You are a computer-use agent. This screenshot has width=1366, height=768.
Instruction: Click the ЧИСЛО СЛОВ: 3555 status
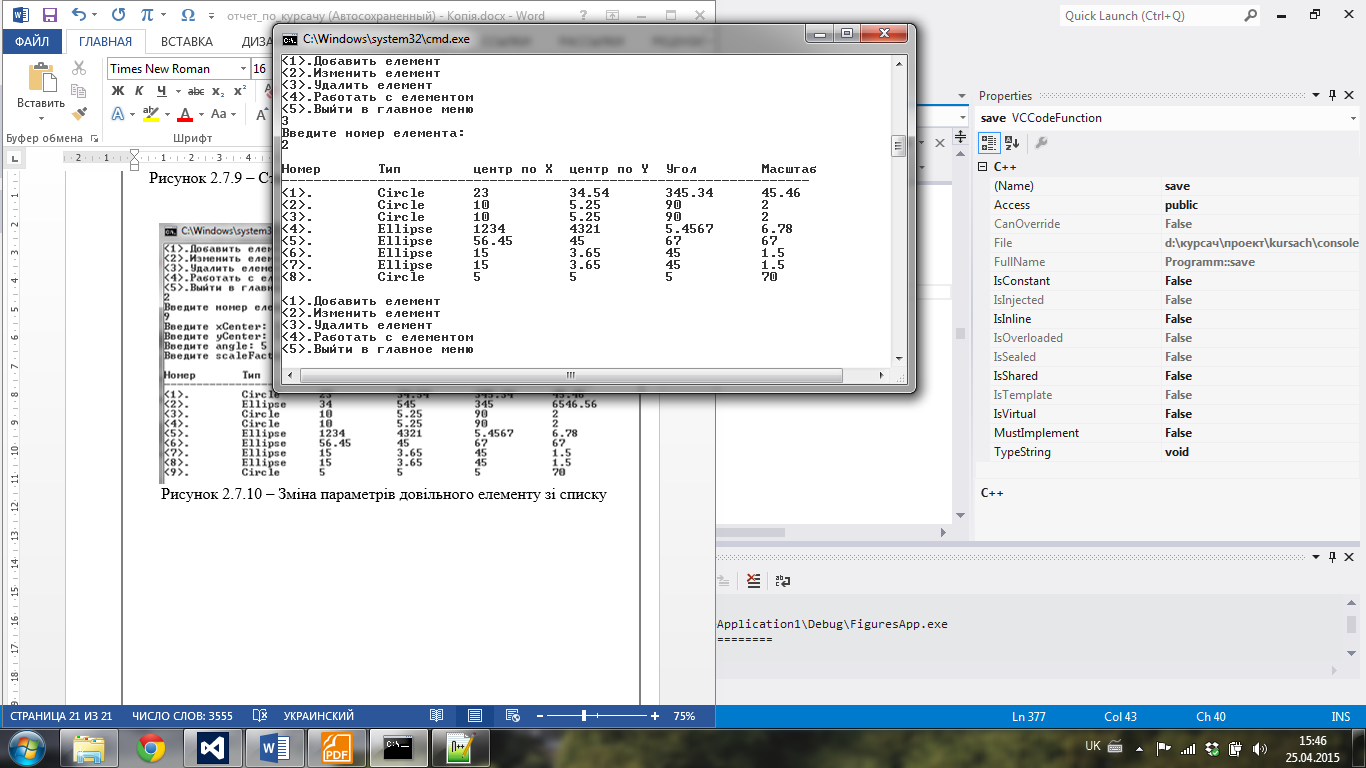[x=182, y=716]
